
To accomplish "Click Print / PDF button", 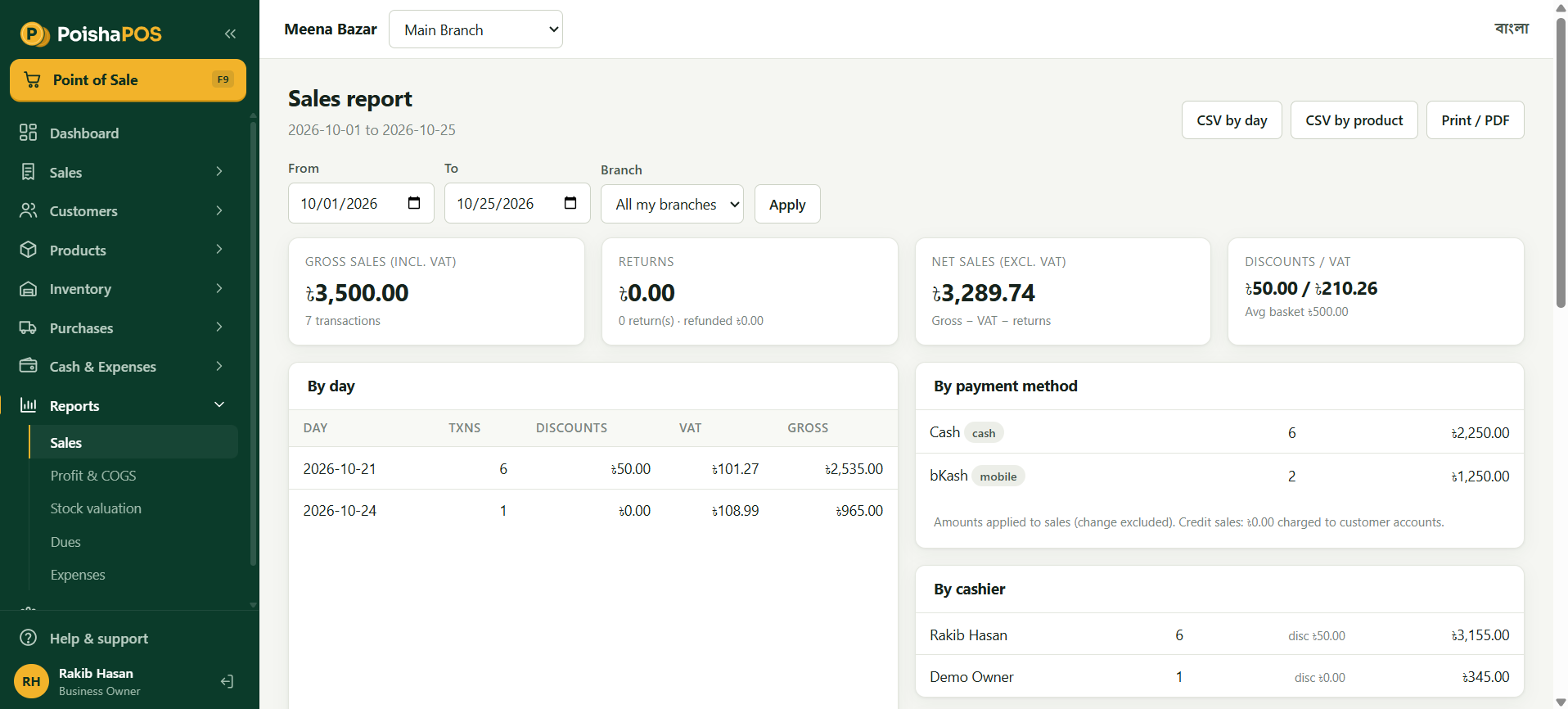I will [1475, 120].
